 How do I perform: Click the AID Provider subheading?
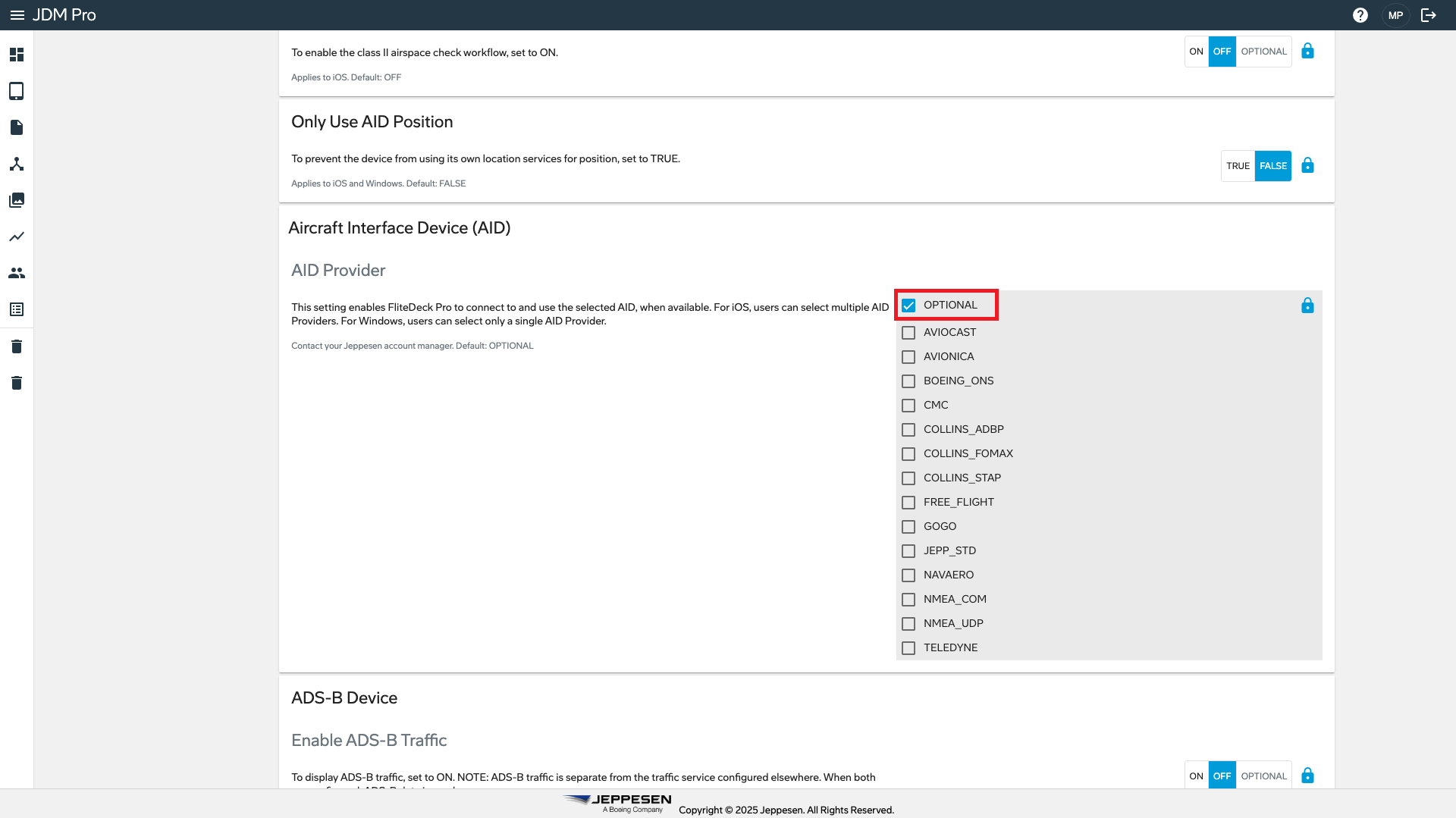pyautogui.click(x=338, y=271)
